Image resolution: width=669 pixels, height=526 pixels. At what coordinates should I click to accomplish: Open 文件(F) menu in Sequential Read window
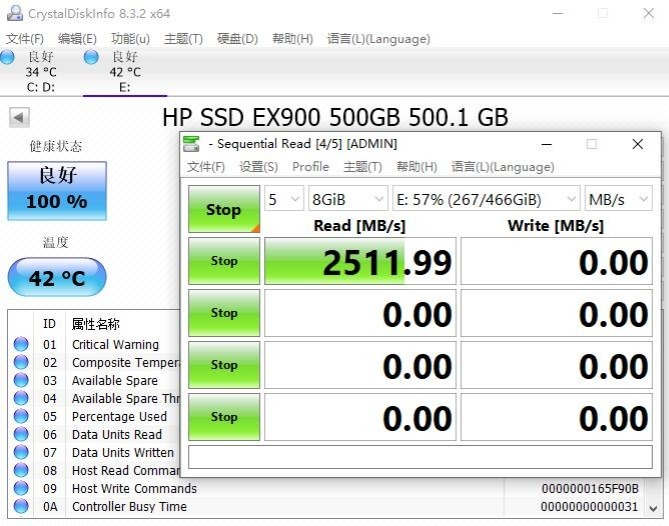click(206, 166)
